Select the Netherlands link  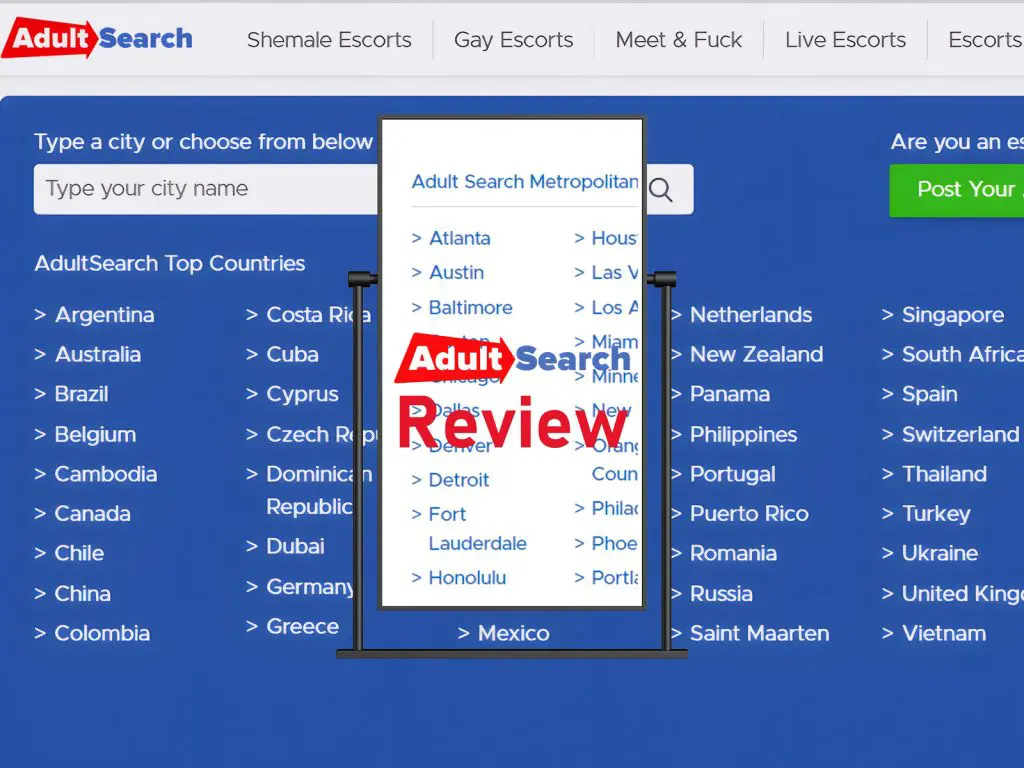(x=750, y=315)
